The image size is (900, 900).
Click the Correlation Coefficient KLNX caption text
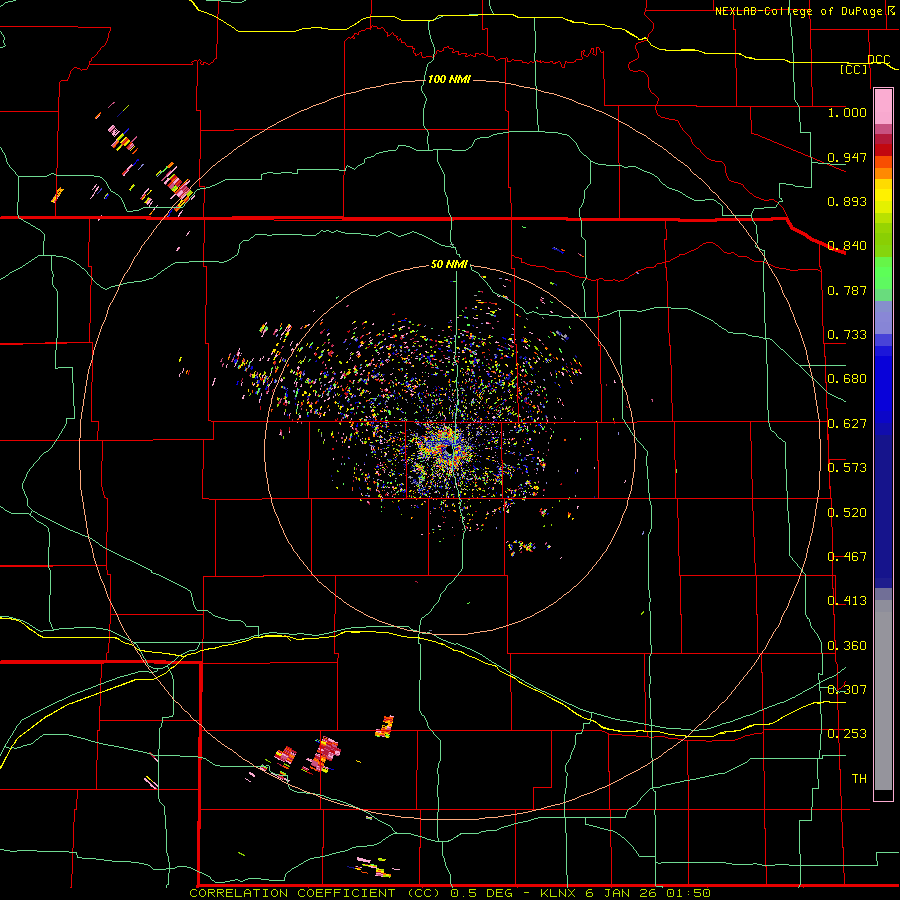click(x=449, y=893)
